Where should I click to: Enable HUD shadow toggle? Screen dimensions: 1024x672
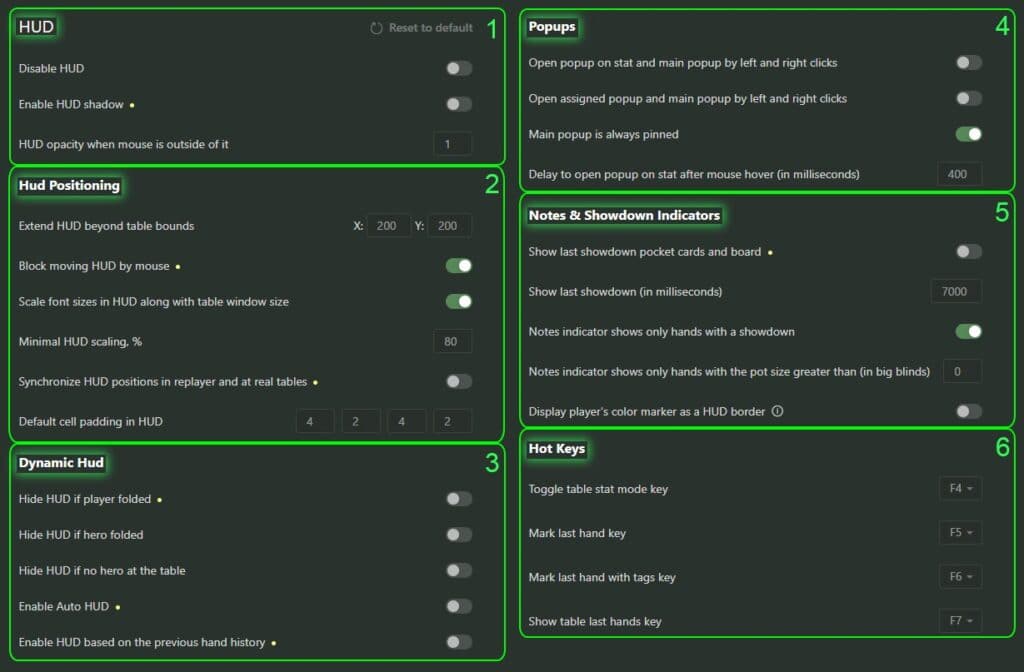[x=459, y=104]
